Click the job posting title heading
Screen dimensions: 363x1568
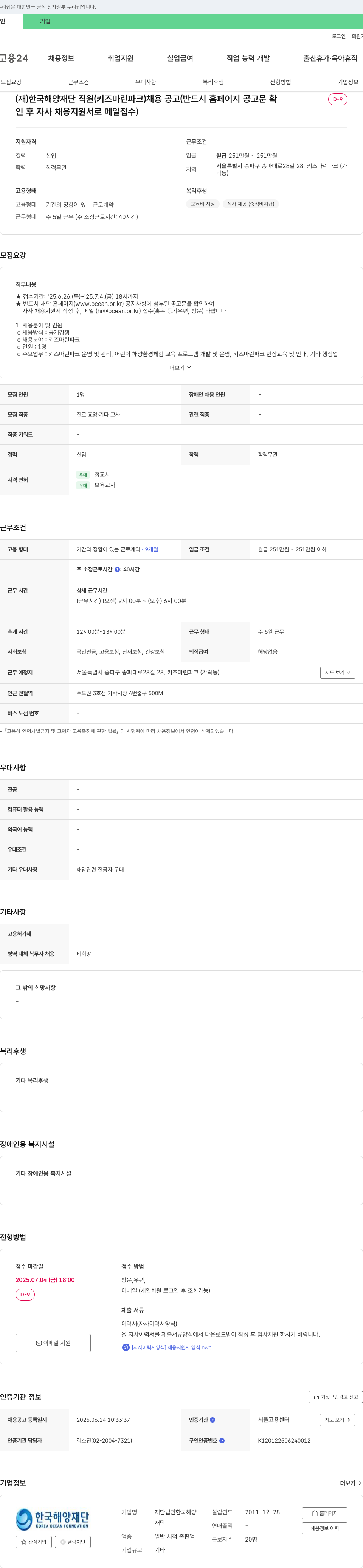(x=146, y=105)
